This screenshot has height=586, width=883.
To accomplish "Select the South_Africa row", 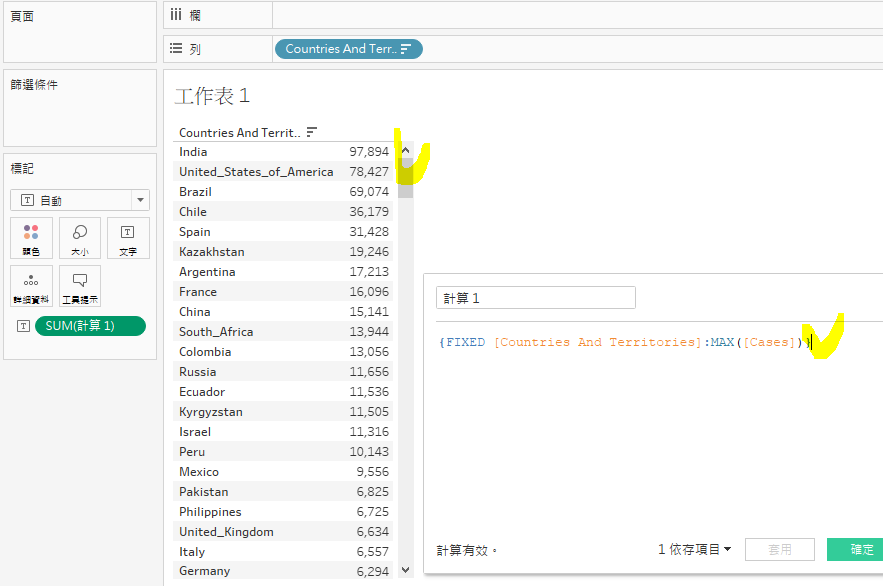I will tap(283, 332).
